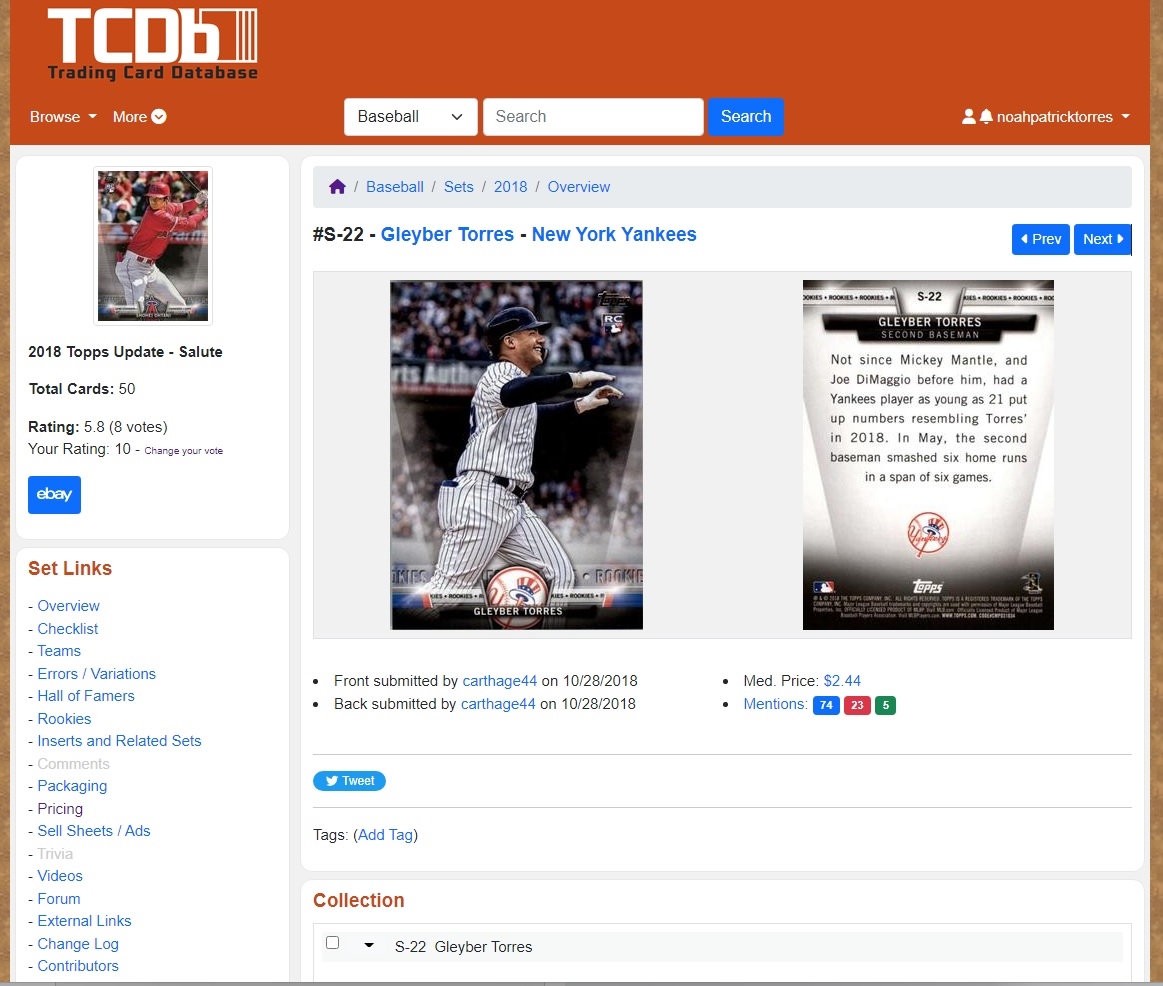The height and width of the screenshot is (986, 1163).
Task: Click the blue mentions badge 74
Action: [x=826, y=705]
